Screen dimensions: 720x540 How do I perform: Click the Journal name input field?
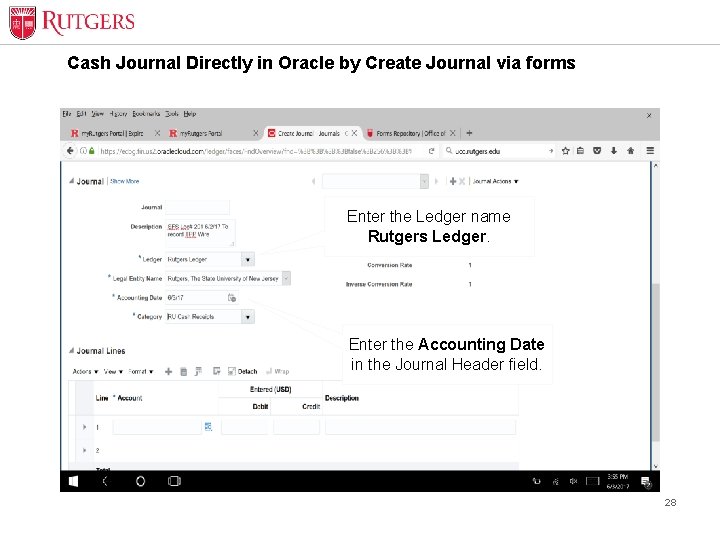(x=197, y=207)
